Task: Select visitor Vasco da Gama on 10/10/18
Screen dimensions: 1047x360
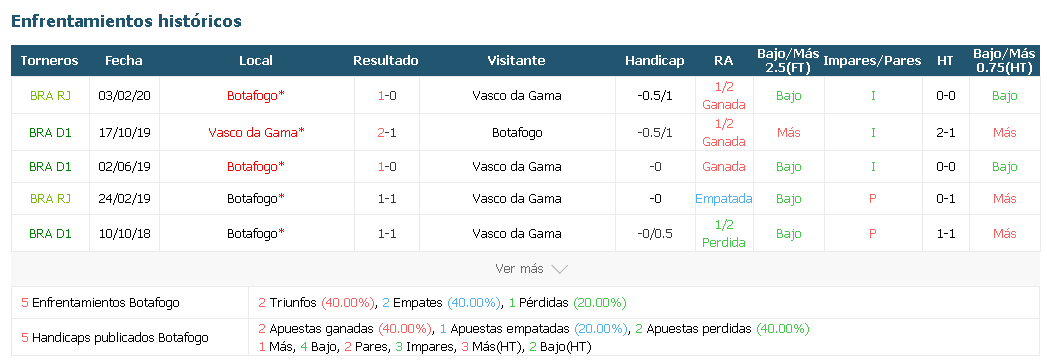Action: coord(517,234)
